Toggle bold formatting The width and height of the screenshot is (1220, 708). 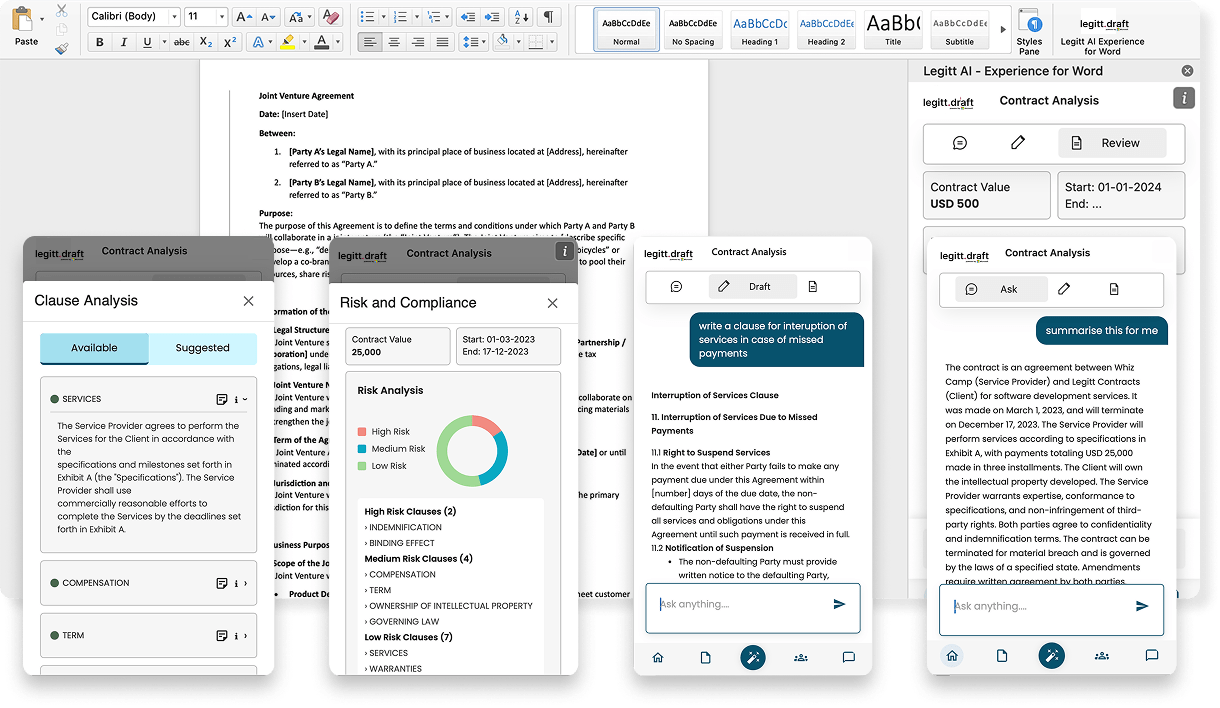point(100,42)
